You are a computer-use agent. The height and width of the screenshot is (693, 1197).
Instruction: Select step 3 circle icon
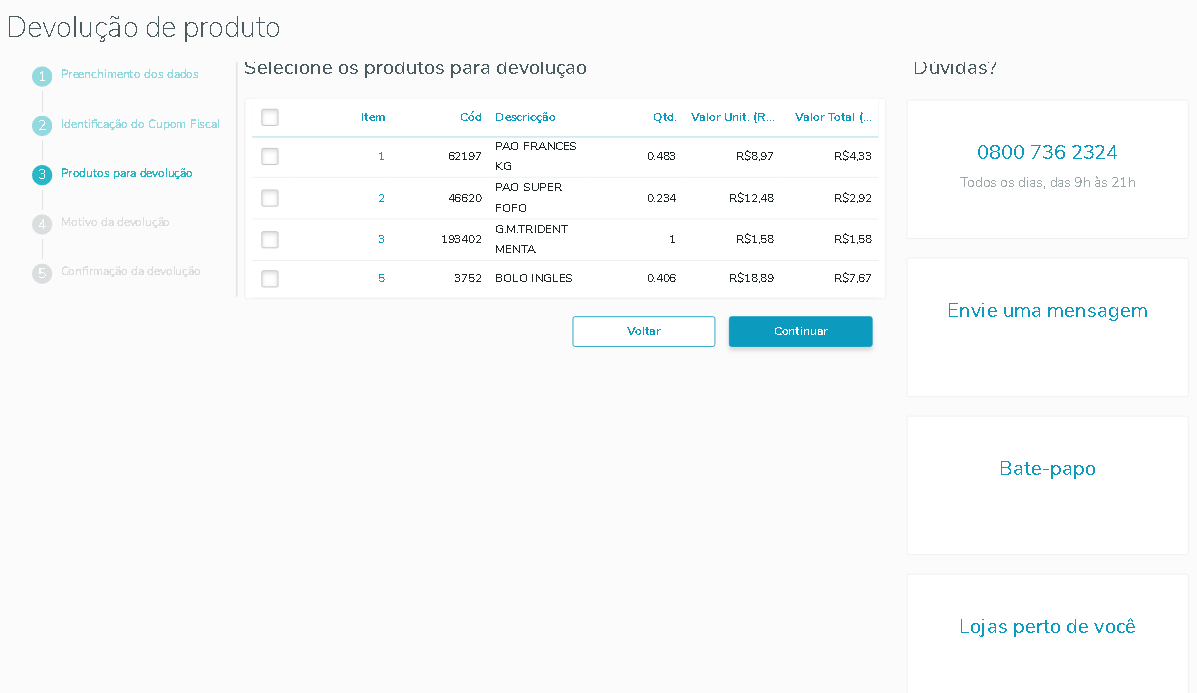[42, 175]
